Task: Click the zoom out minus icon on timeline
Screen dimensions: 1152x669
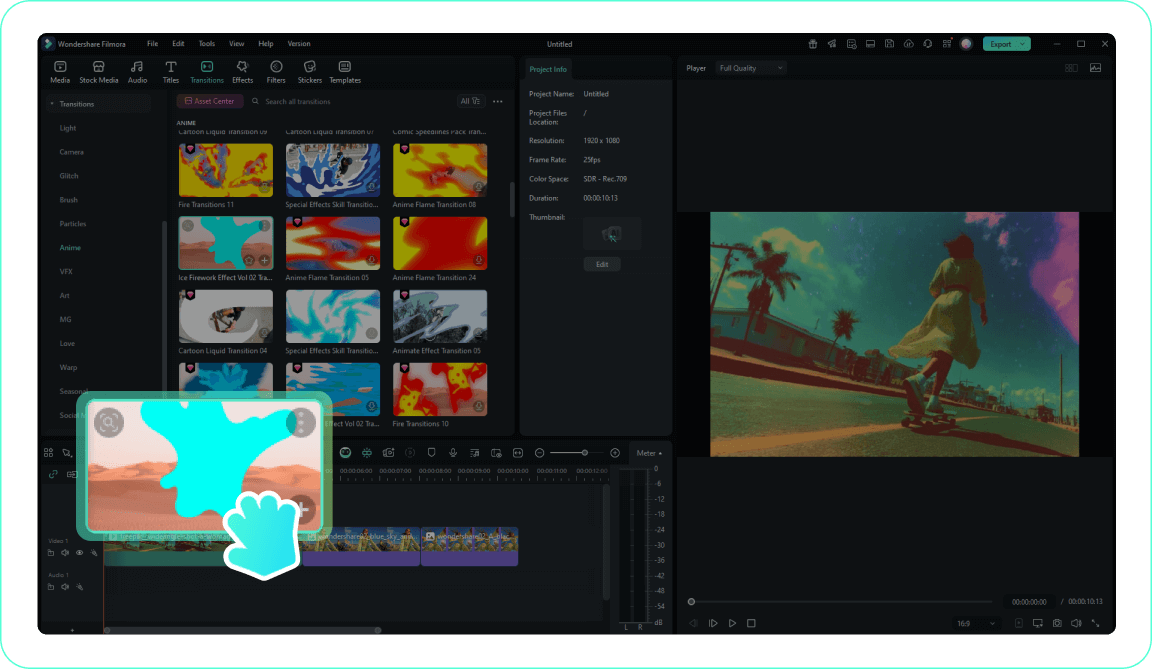Action: point(539,453)
